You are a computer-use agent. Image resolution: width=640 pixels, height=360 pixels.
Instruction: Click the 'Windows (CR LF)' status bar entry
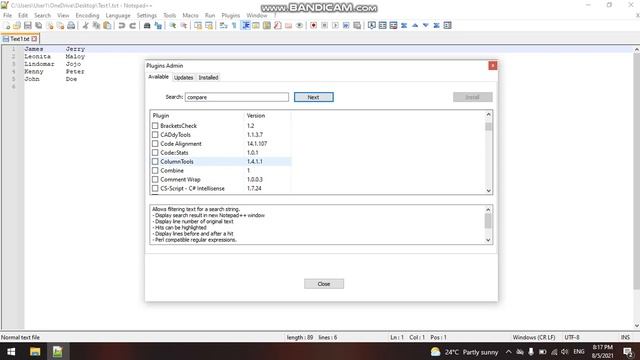[534, 338]
